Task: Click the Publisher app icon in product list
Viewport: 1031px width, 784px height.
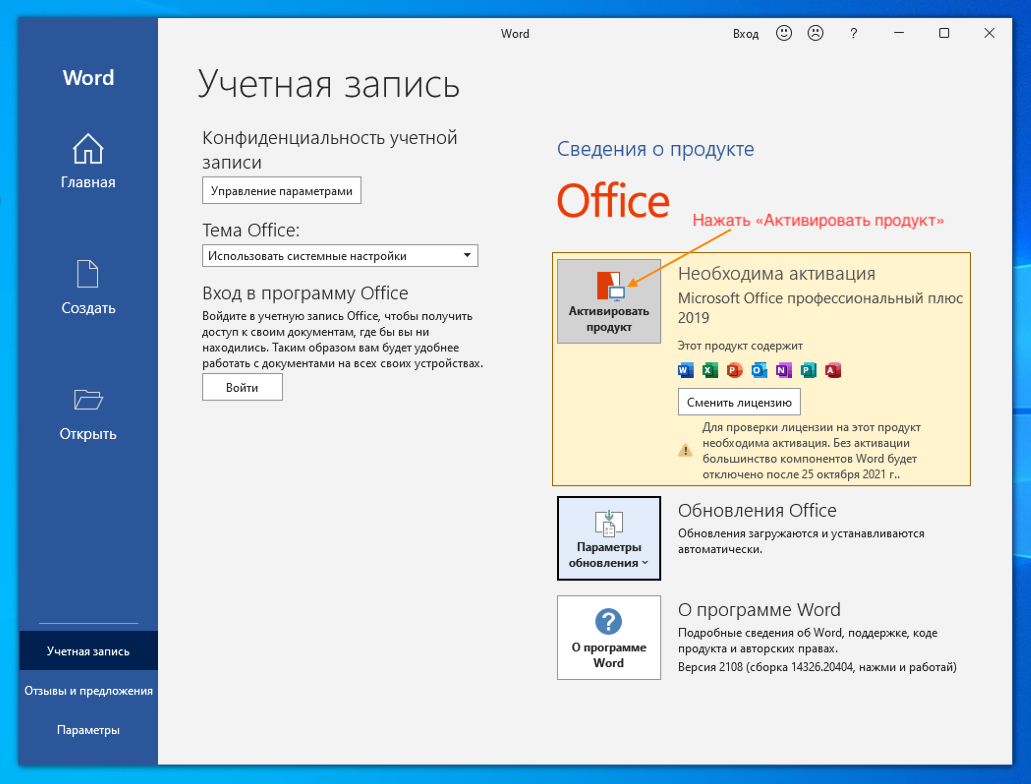Action: coord(808,370)
